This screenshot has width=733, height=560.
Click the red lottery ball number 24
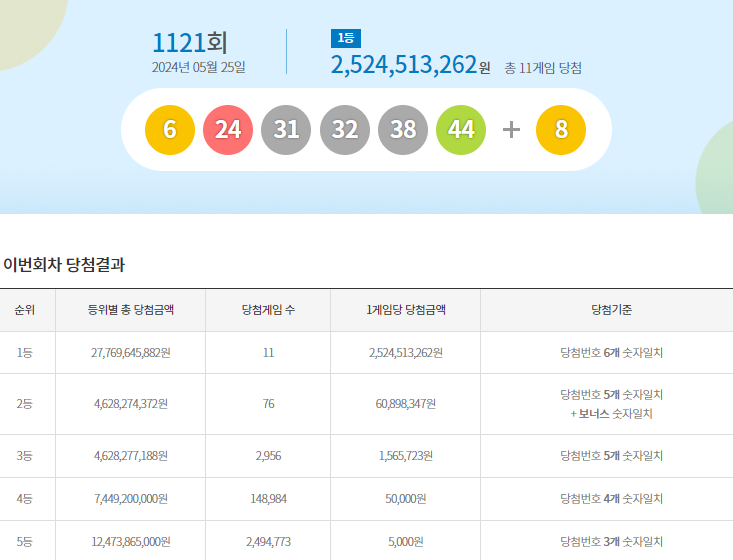click(228, 129)
